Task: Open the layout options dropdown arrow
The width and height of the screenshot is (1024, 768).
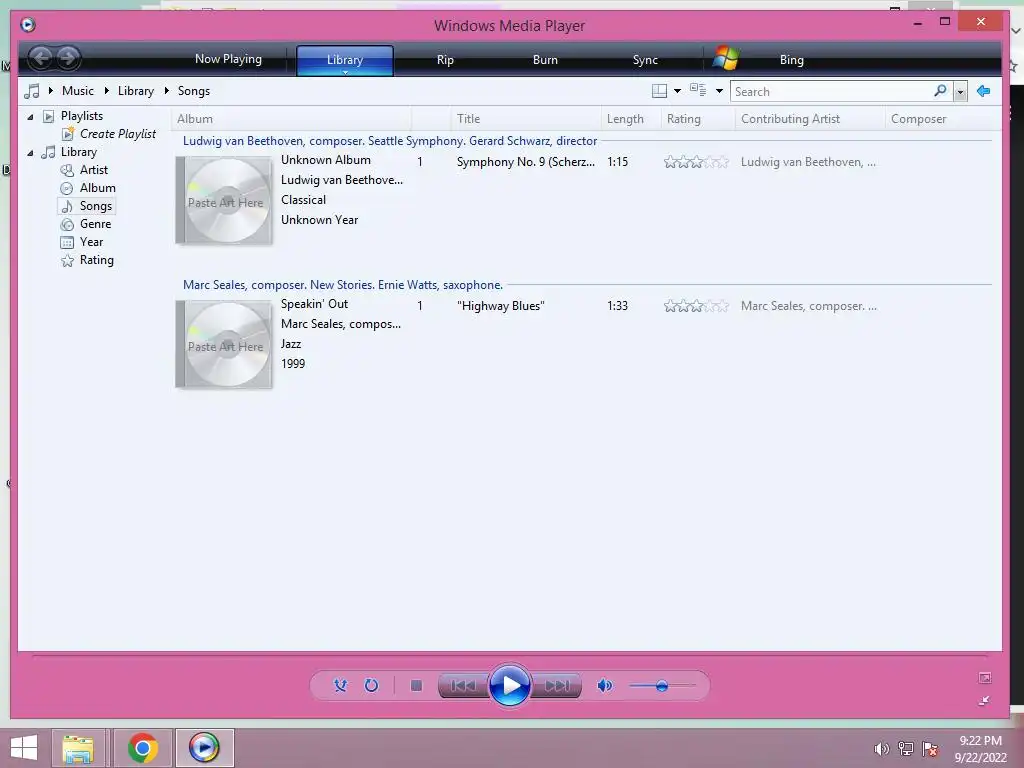Action: coord(677,91)
